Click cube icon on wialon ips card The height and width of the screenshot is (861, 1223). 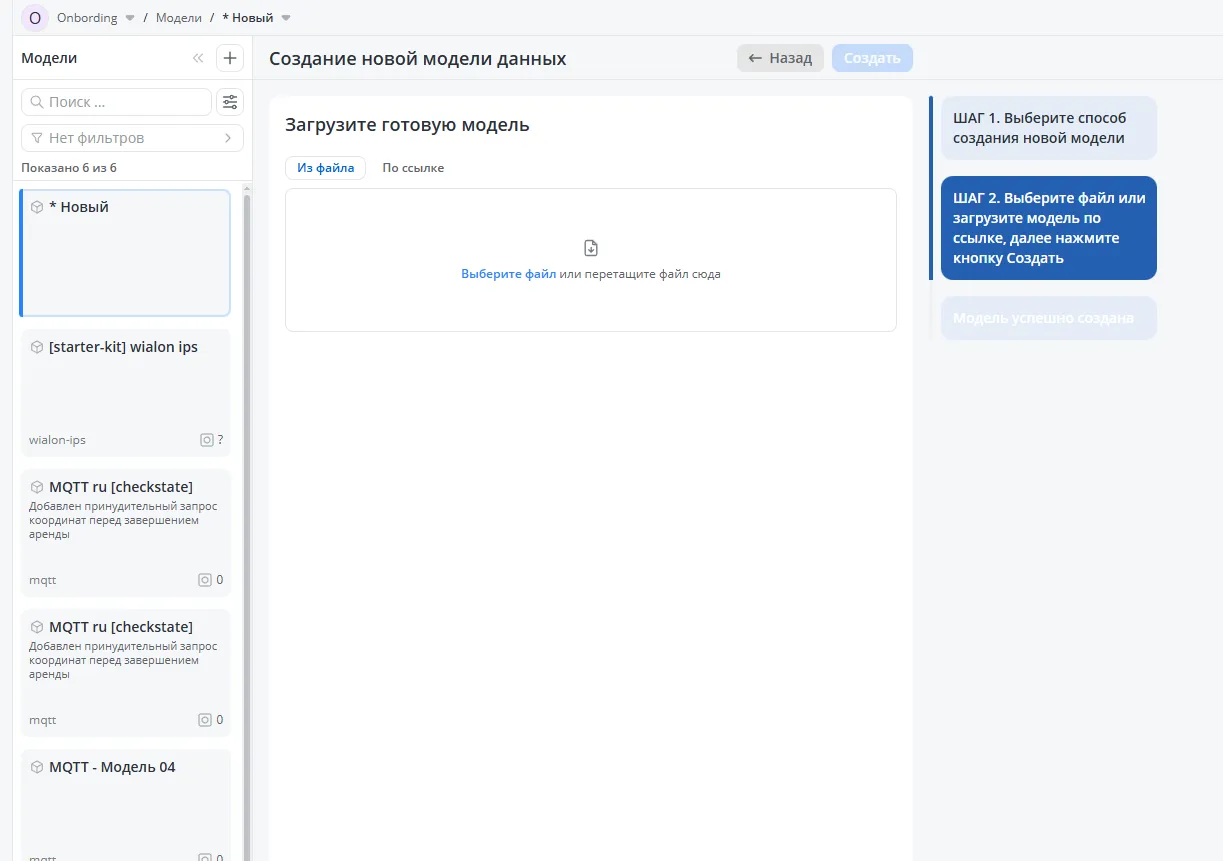coord(37,347)
